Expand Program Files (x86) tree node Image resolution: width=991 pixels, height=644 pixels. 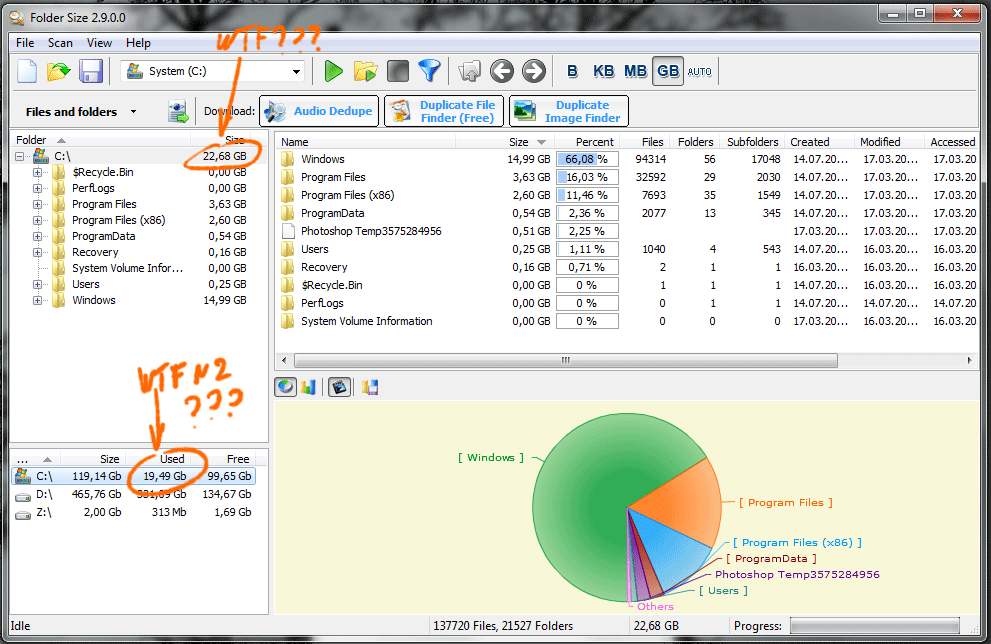(x=37, y=221)
